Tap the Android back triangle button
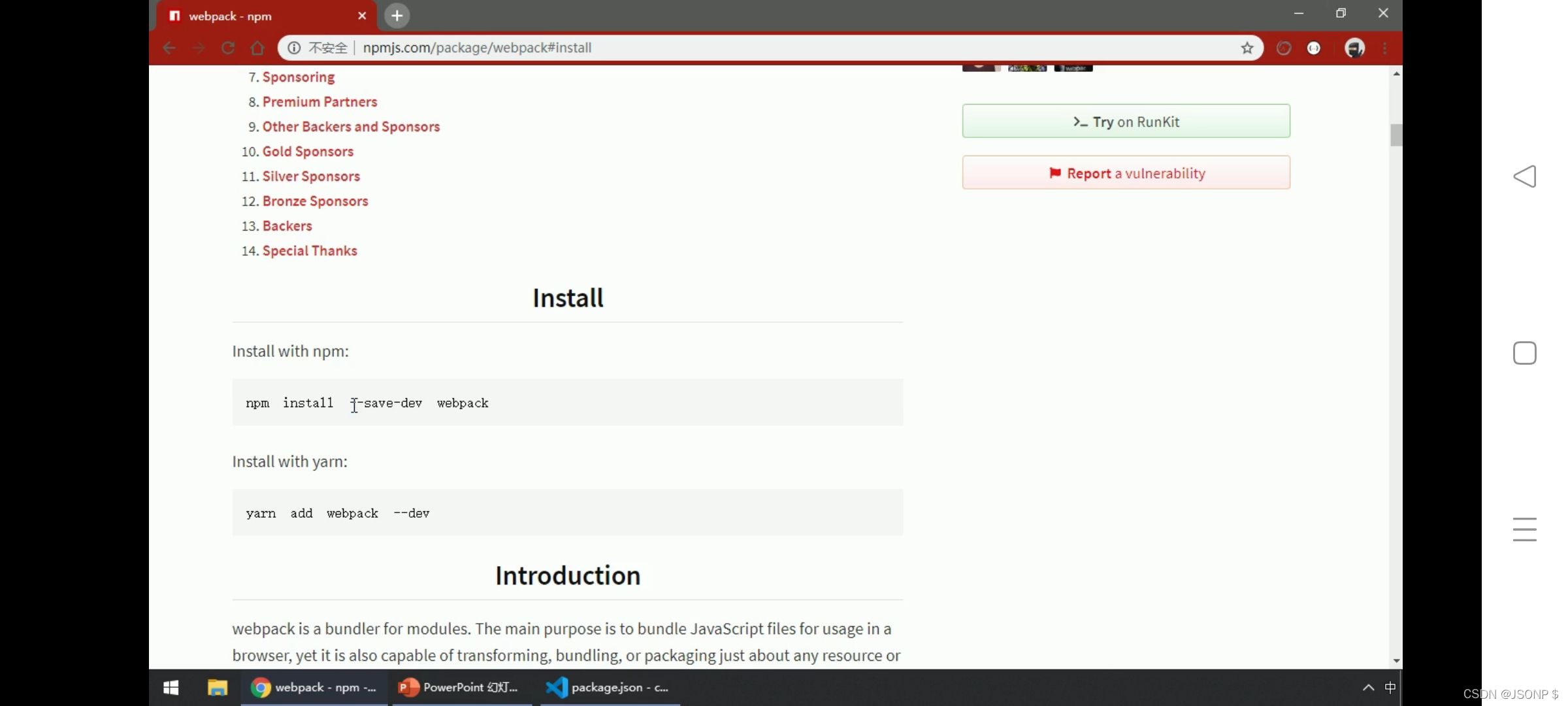Screen dimensions: 1568x706 point(1525,176)
